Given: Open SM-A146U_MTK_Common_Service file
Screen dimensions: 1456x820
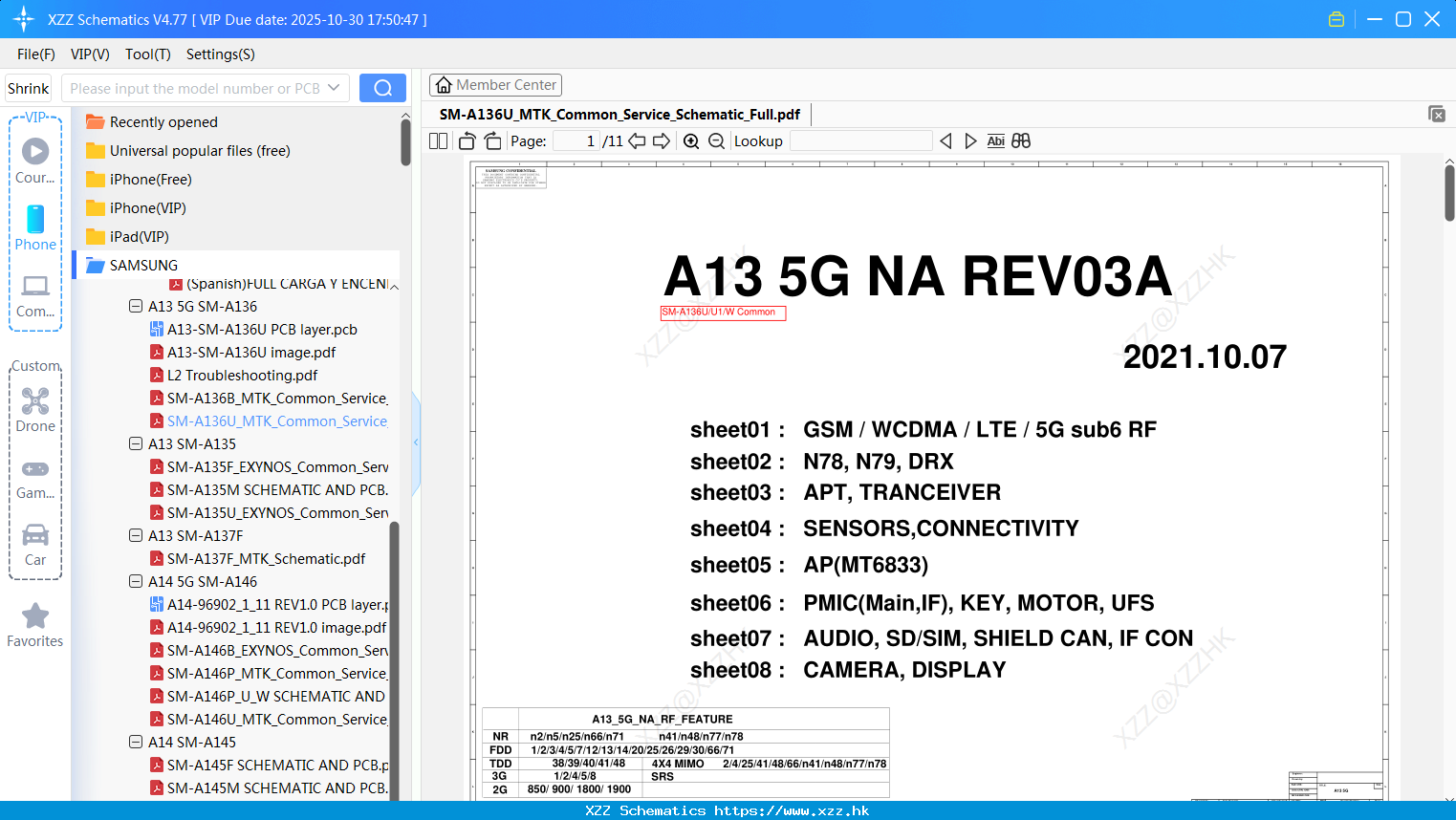Looking at the screenshot, I should (269, 720).
